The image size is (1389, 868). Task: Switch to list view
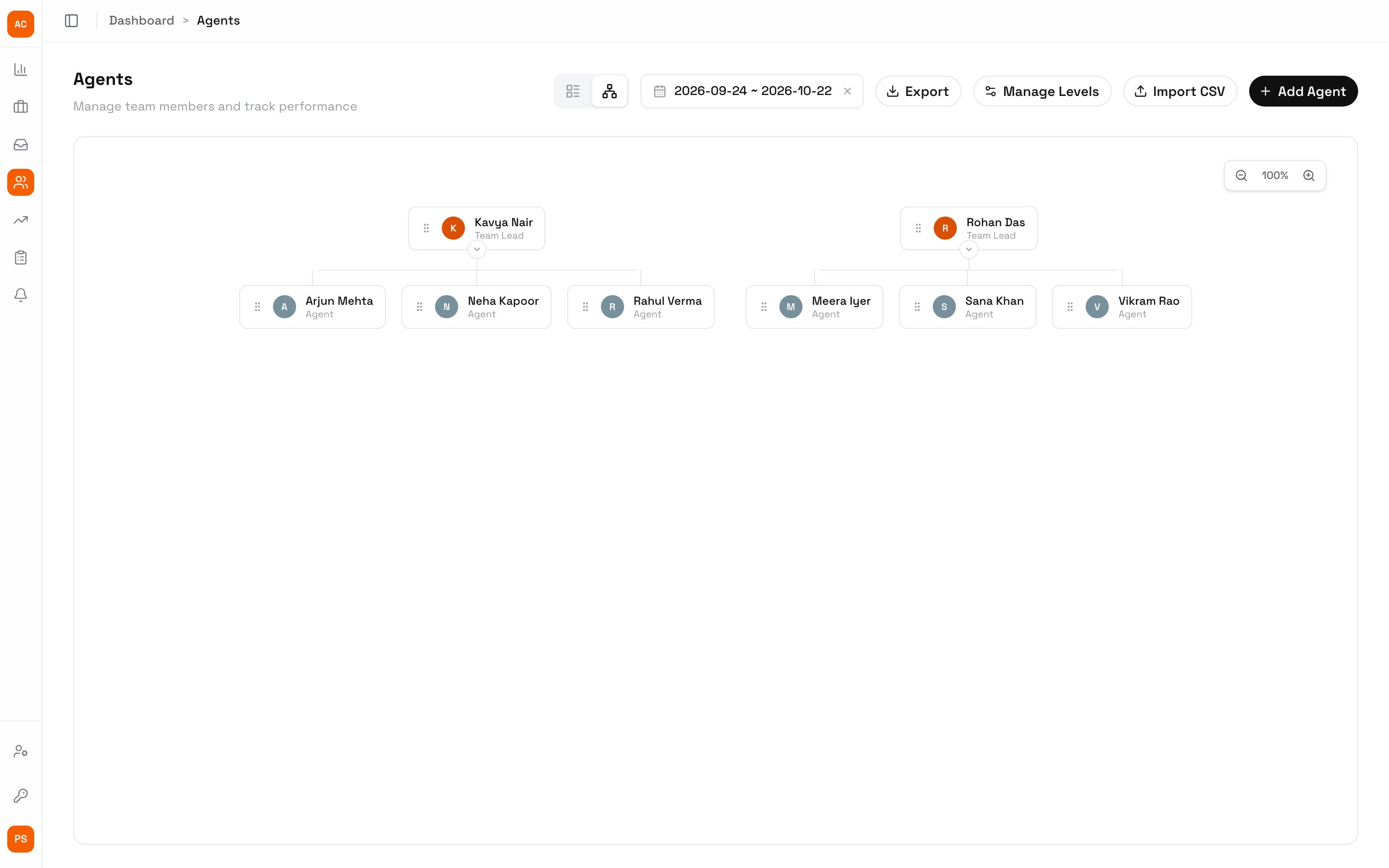pyautogui.click(x=573, y=91)
